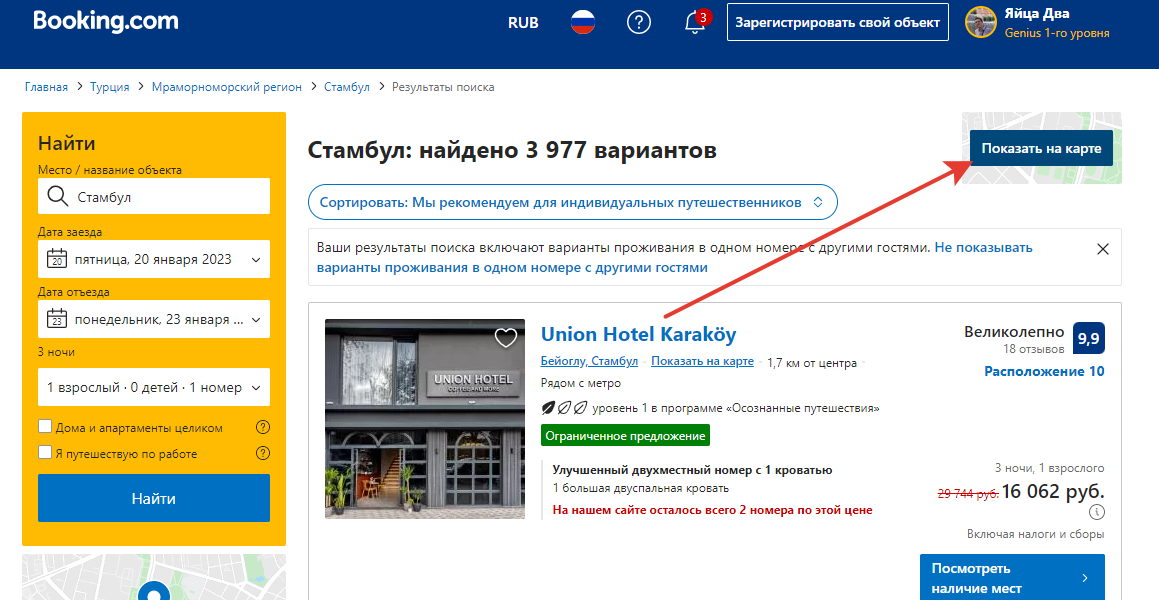Click Улучшенный двухместный номер с 1 кроватью

693,470
